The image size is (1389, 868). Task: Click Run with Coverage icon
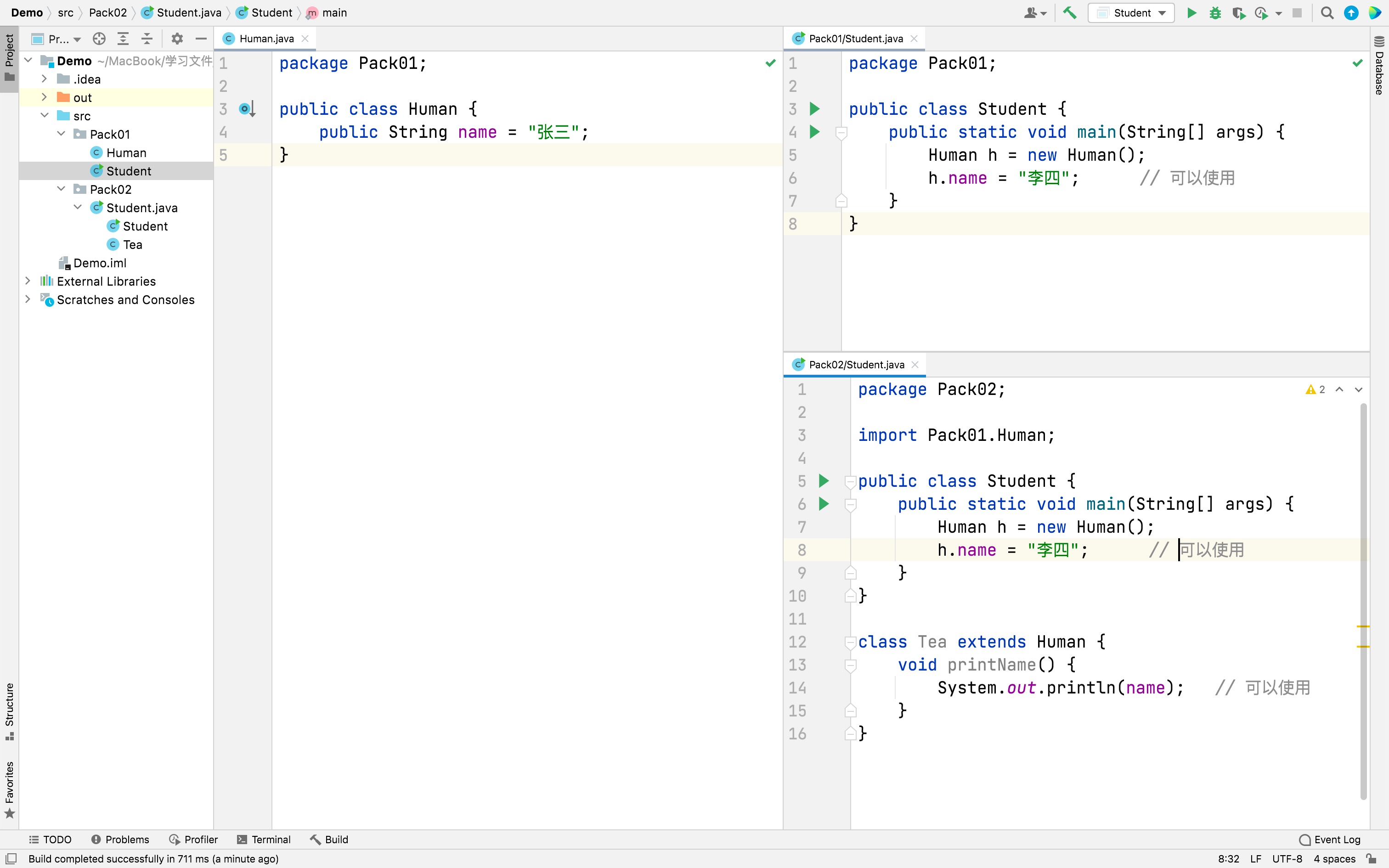tap(1238, 13)
